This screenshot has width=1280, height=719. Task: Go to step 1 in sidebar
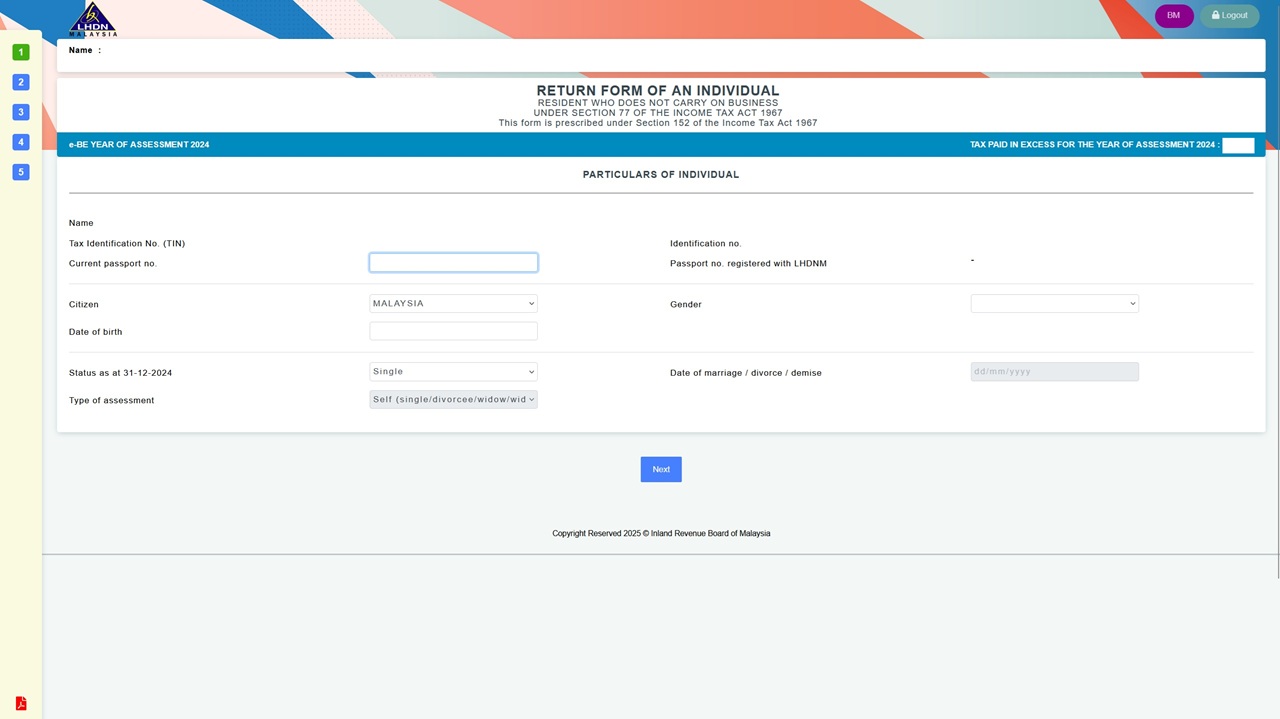21,52
